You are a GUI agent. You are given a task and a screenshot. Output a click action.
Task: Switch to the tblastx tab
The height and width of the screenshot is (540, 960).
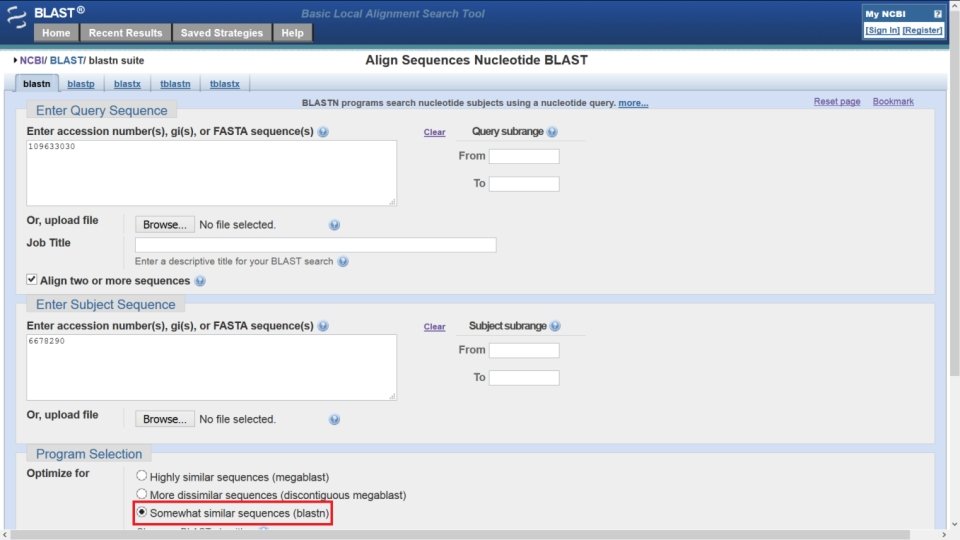(x=225, y=84)
